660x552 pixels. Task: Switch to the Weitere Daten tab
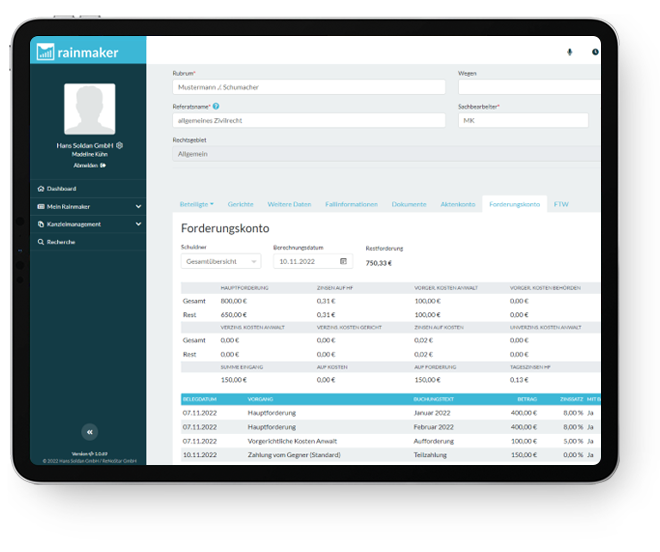pos(289,204)
